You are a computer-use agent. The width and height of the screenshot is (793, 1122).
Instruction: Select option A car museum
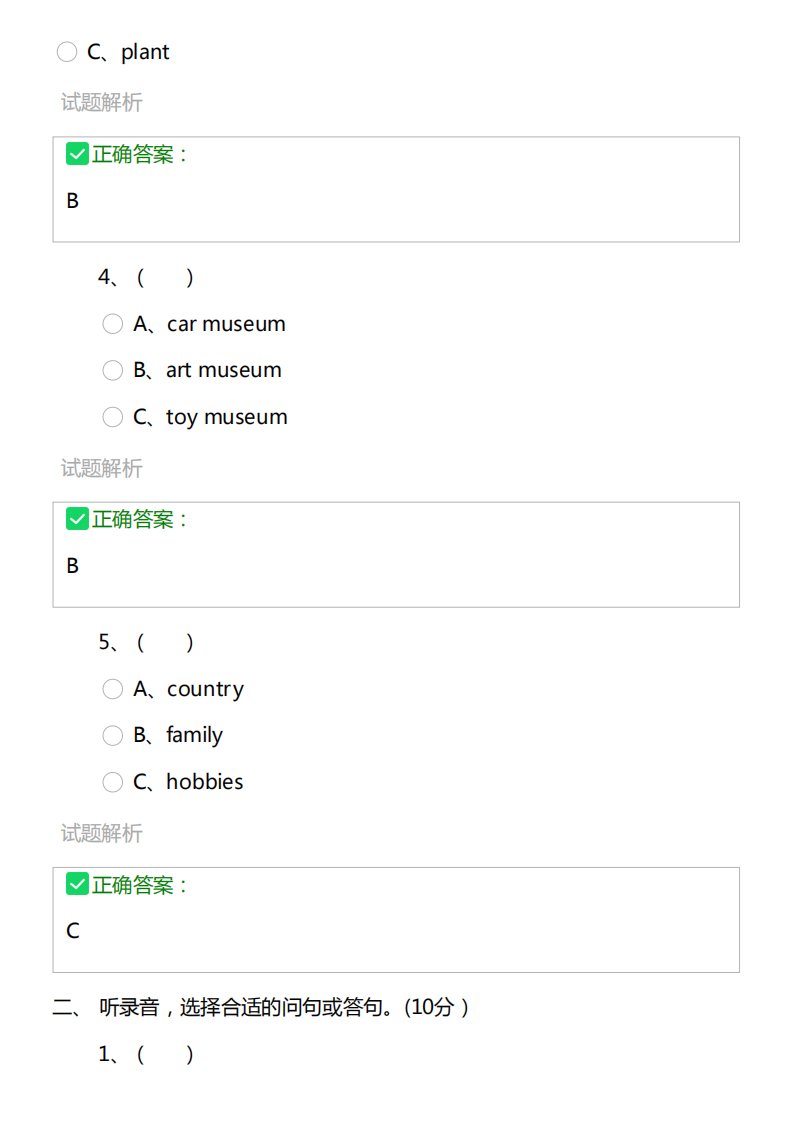(112, 324)
